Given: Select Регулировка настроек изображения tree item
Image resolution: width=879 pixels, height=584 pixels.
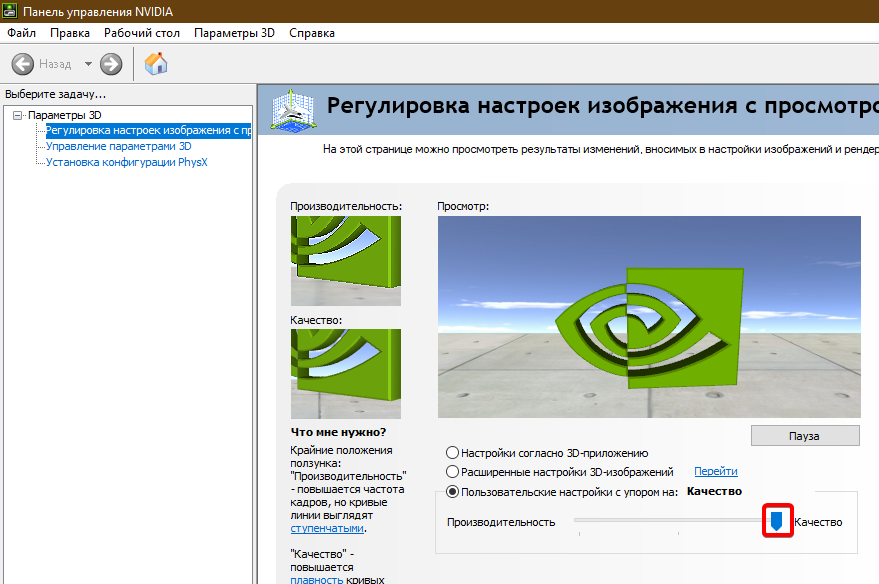Looking at the screenshot, I should pos(148,131).
